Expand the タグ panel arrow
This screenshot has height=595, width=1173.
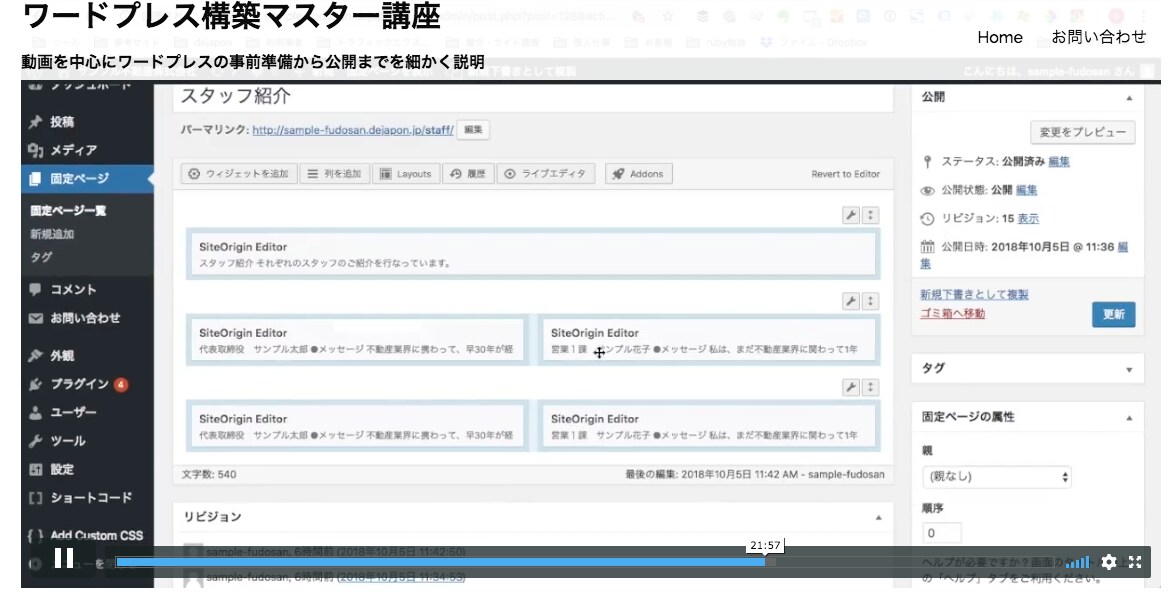tap(1129, 370)
